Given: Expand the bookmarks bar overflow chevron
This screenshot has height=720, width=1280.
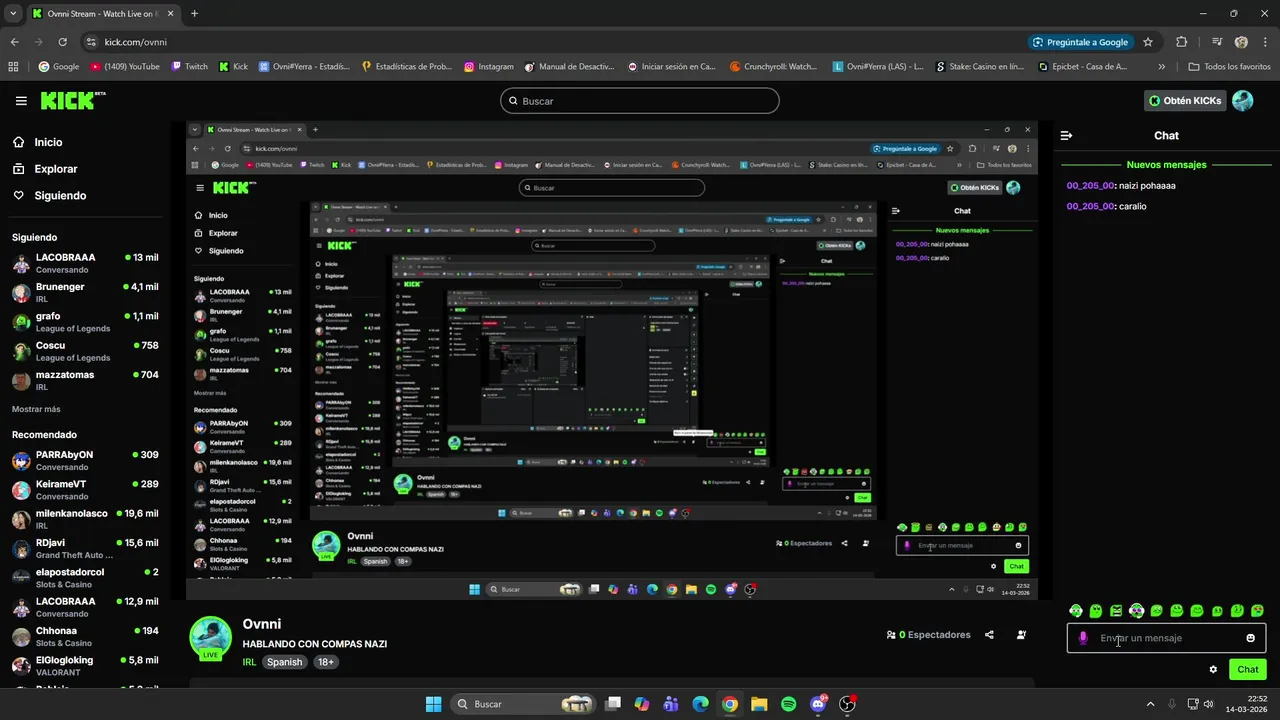Looking at the screenshot, I should [x=1161, y=67].
